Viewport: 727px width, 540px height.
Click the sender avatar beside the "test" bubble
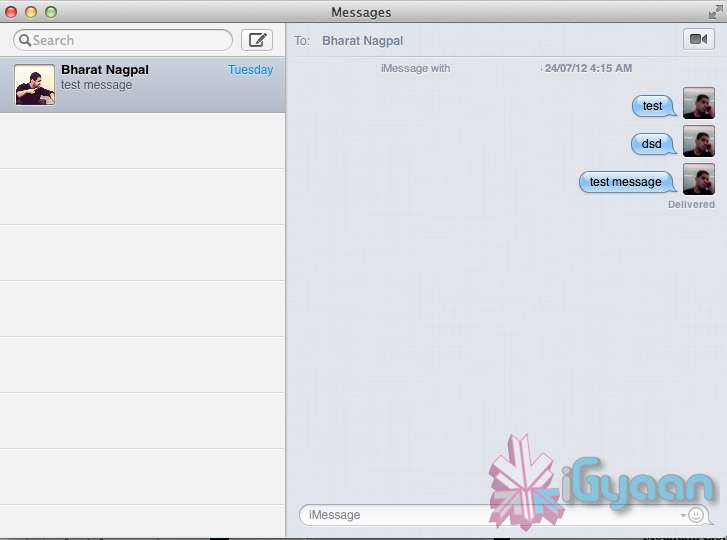point(698,104)
